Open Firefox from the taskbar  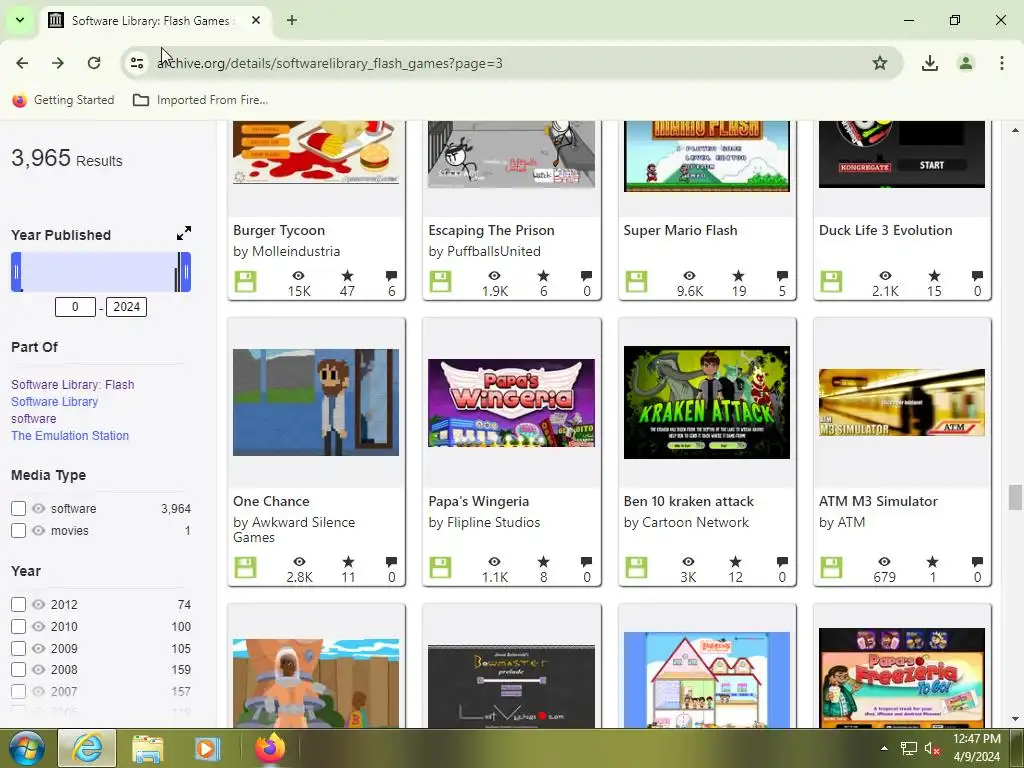[270, 748]
